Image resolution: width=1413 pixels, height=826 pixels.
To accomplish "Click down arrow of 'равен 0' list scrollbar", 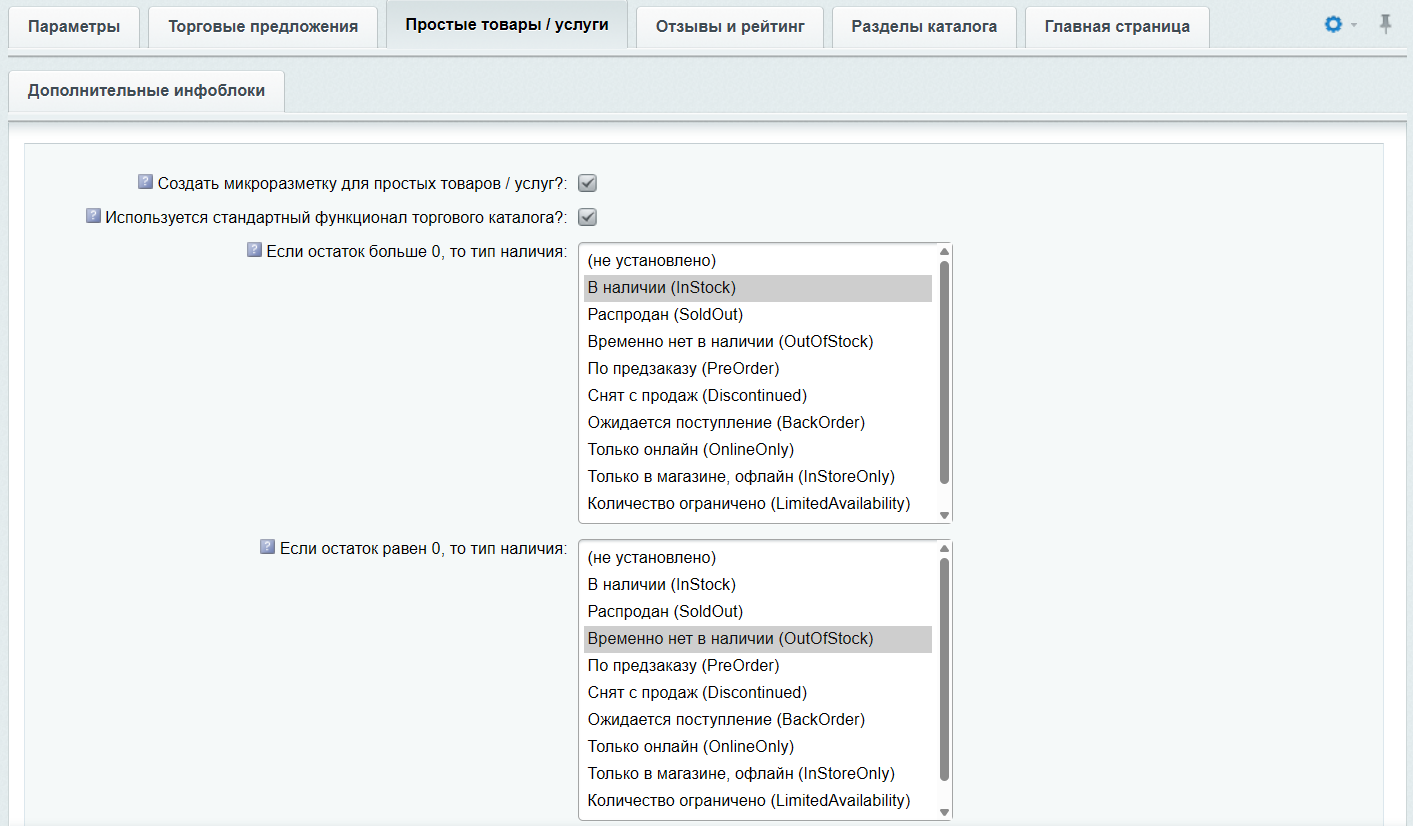I will point(944,812).
